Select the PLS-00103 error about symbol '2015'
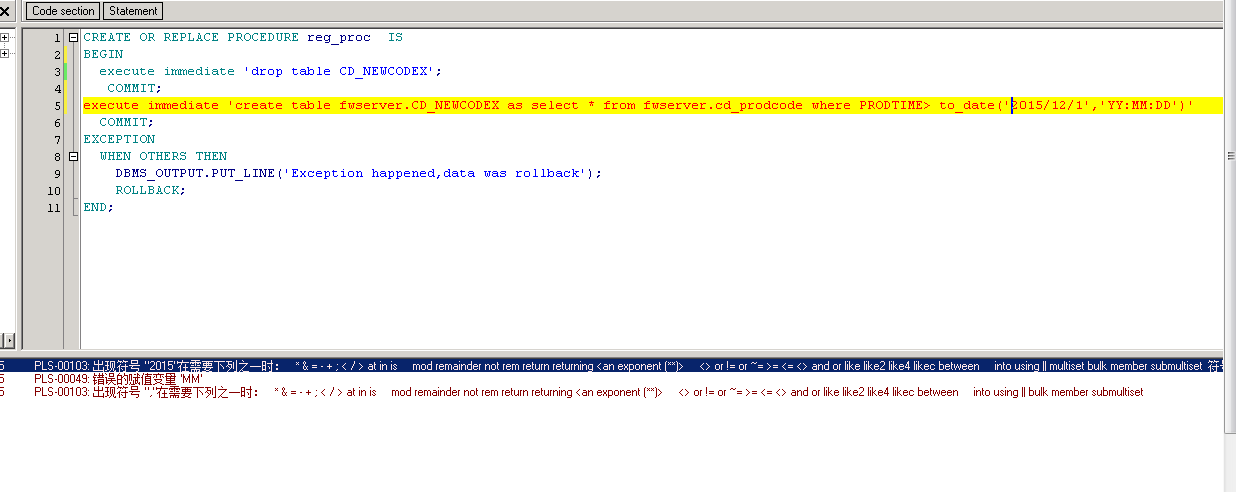This screenshot has height=492, width=1236. click(x=611, y=367)
